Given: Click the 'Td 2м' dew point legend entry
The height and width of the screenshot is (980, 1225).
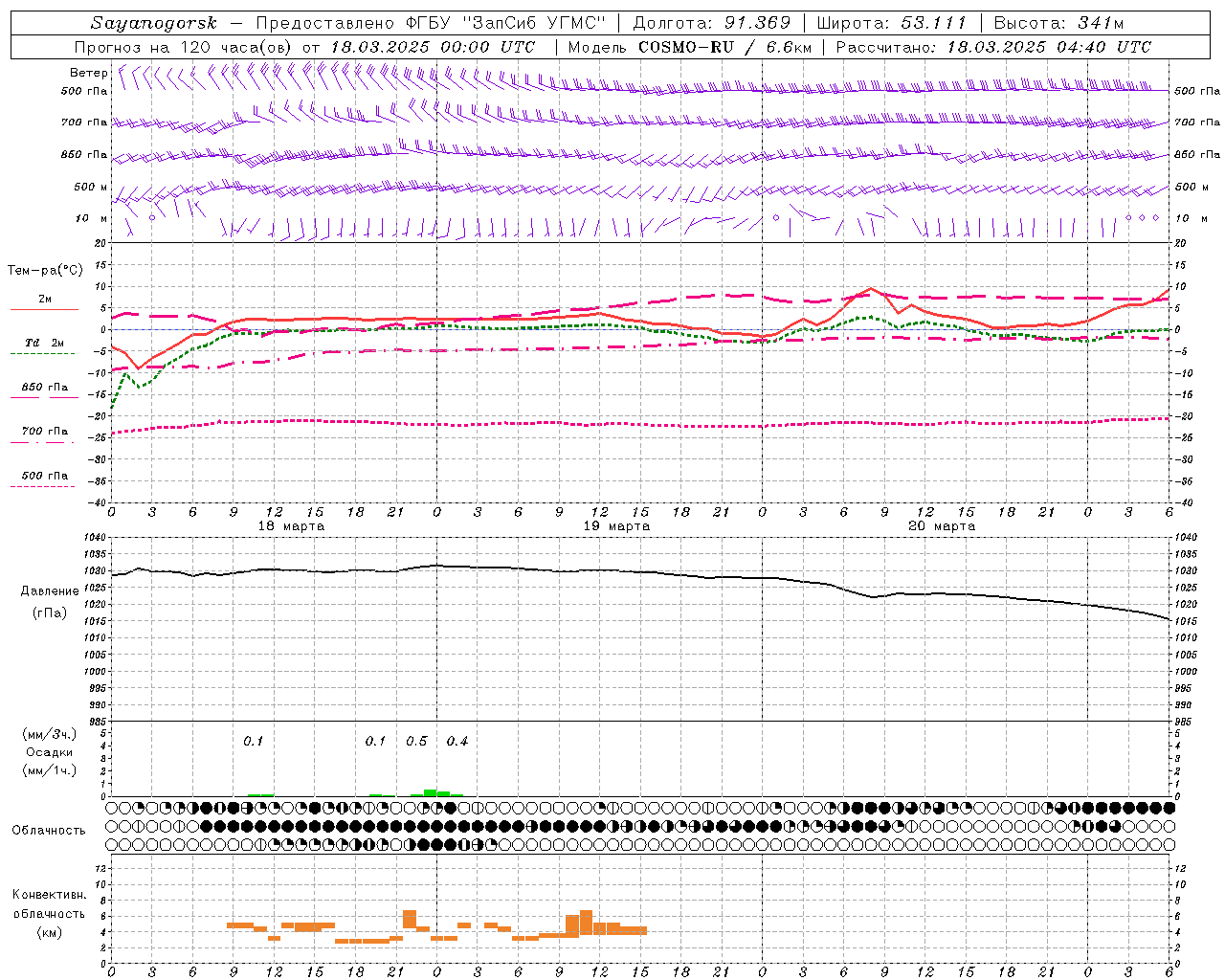Looking at the screenshot, I should click(45, 343).
